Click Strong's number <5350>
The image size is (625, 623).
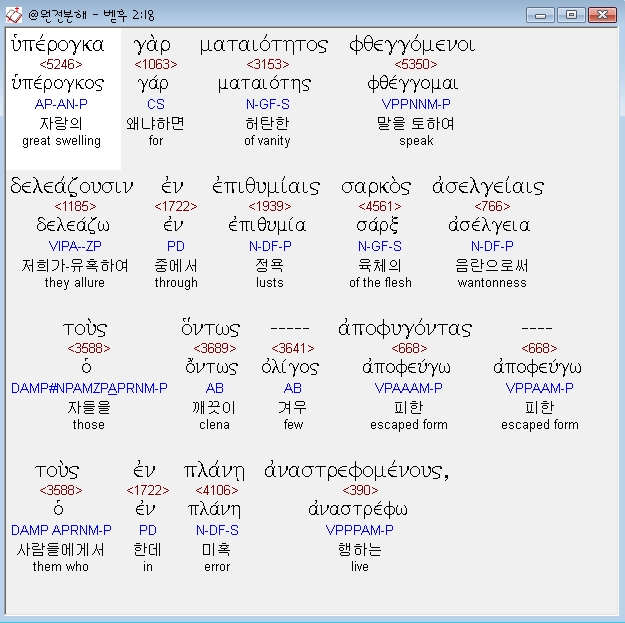pyautogui.click(x=416, y=64)
